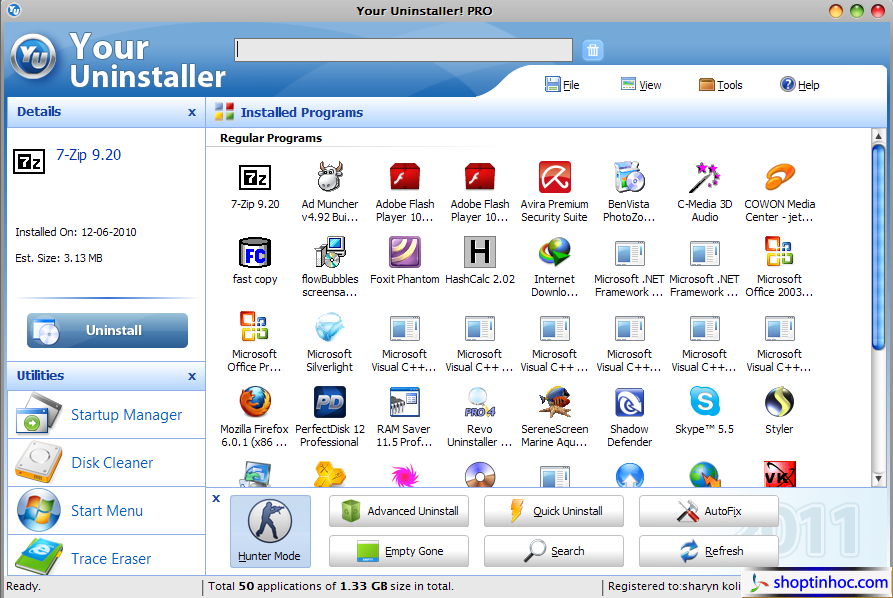The width and height of the screenshot is (893, 598).
Task: Select Microsoft .NET Framework beside Office 2003
Action: pos(704,253)
